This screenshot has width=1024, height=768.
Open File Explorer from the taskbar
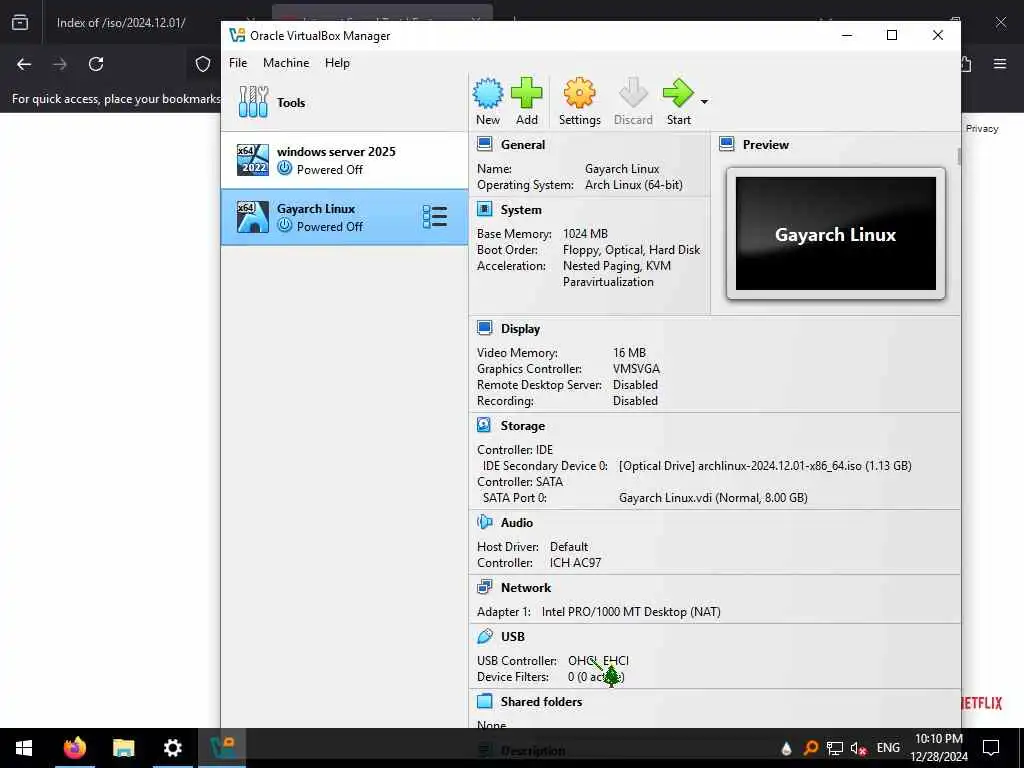[123, 748]
